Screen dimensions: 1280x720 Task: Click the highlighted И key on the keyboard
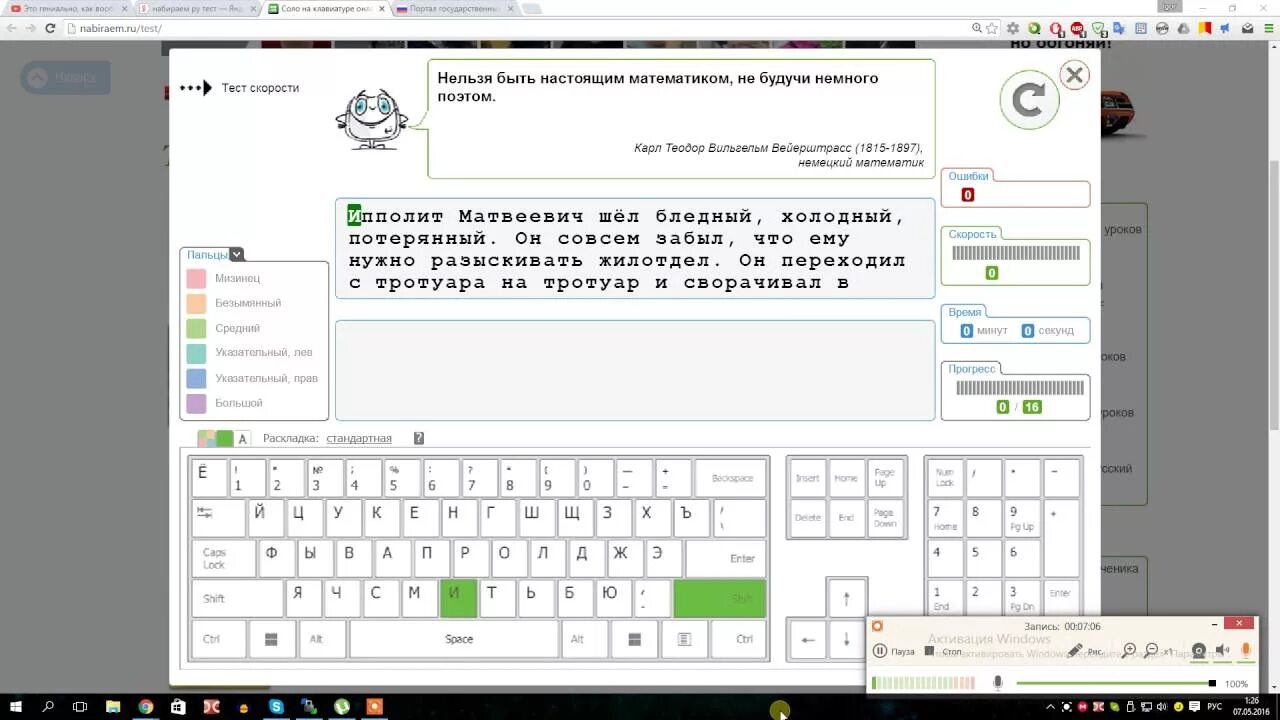pyautogui.click(x=459, y=598)
